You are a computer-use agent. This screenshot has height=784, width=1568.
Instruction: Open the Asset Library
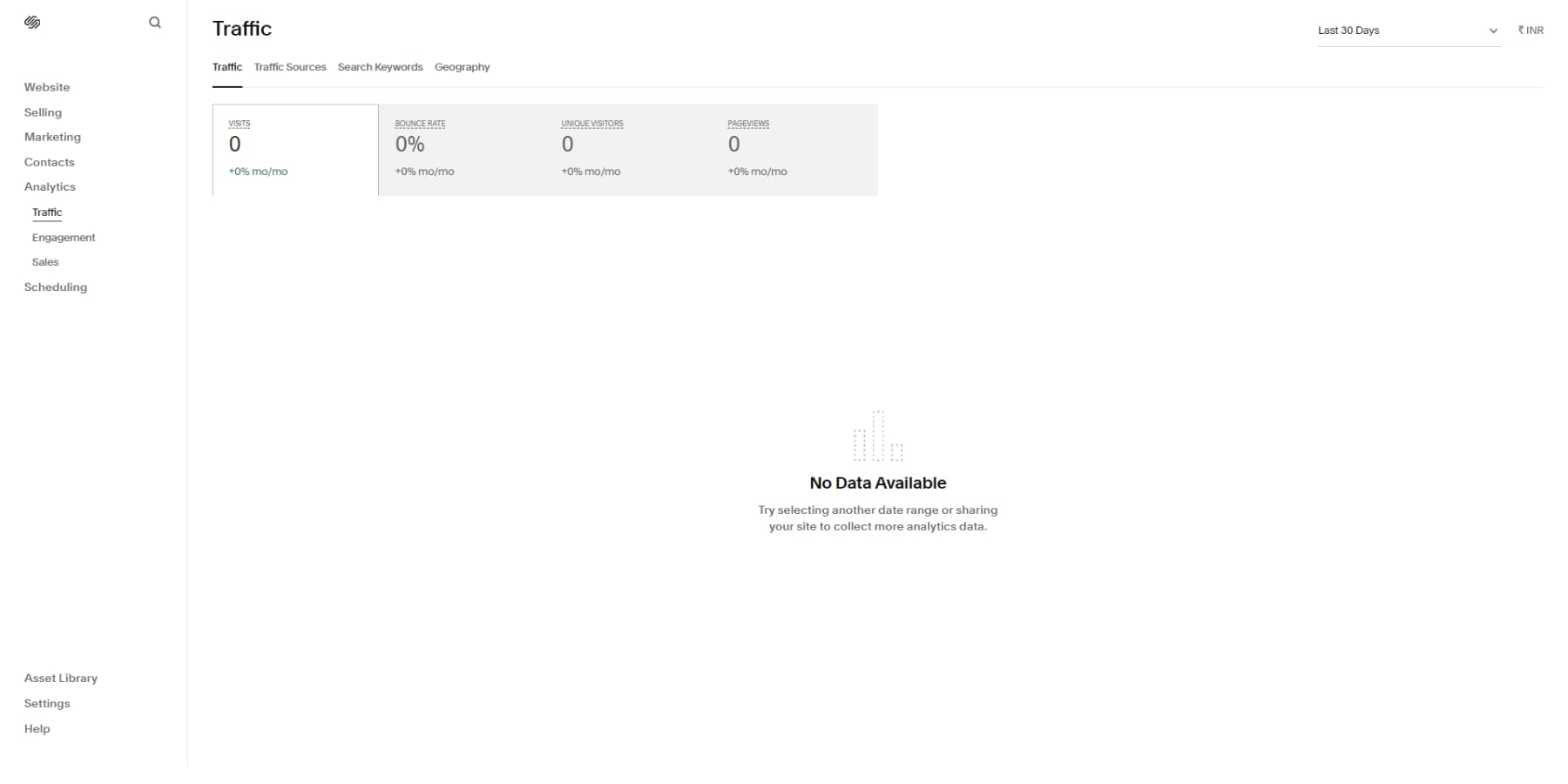(60, 678)
